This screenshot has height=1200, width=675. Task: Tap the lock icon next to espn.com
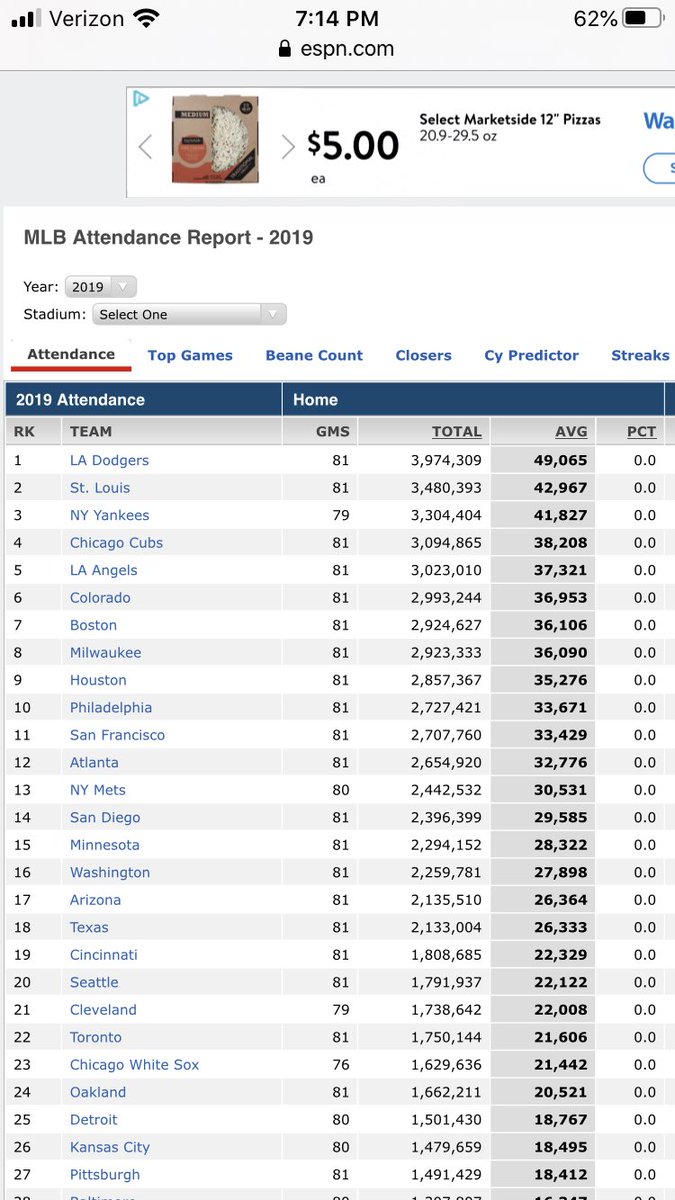(x=285, y=49)
